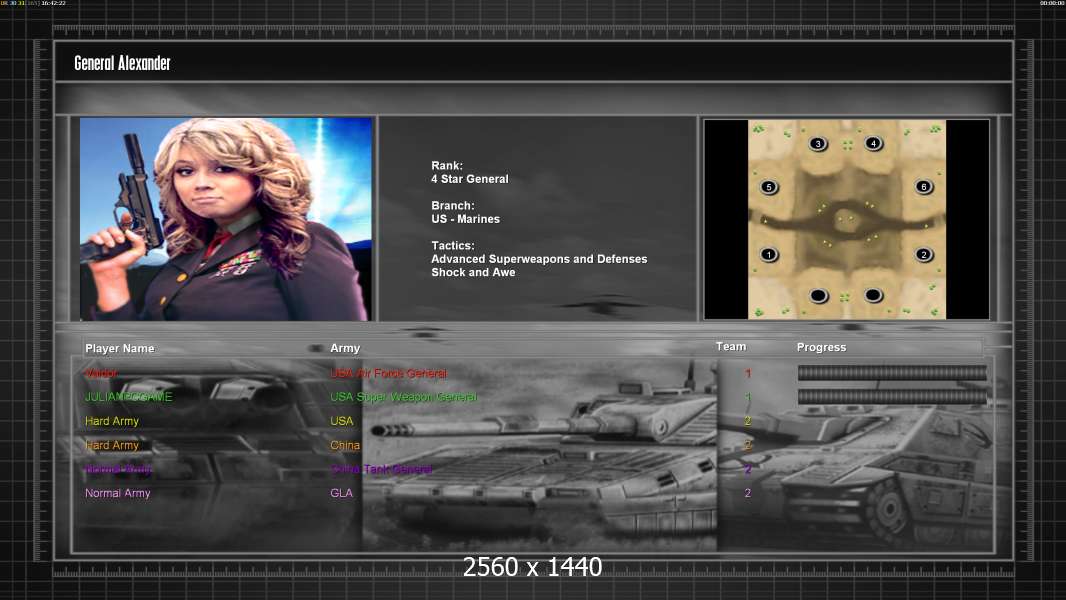Click the Shock and Awe tactic text
The image size is (1066, 600).
(473, 272)
